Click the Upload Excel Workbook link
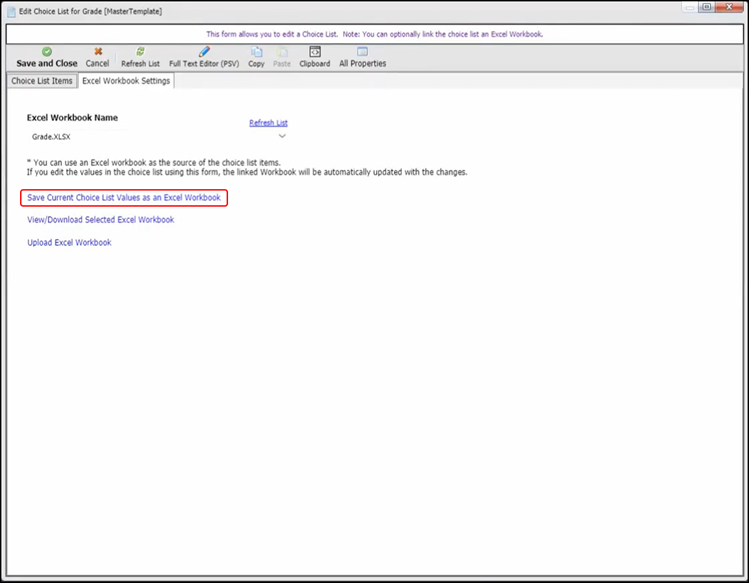Viewport: 749px width, 583px height. coord(69,243)
